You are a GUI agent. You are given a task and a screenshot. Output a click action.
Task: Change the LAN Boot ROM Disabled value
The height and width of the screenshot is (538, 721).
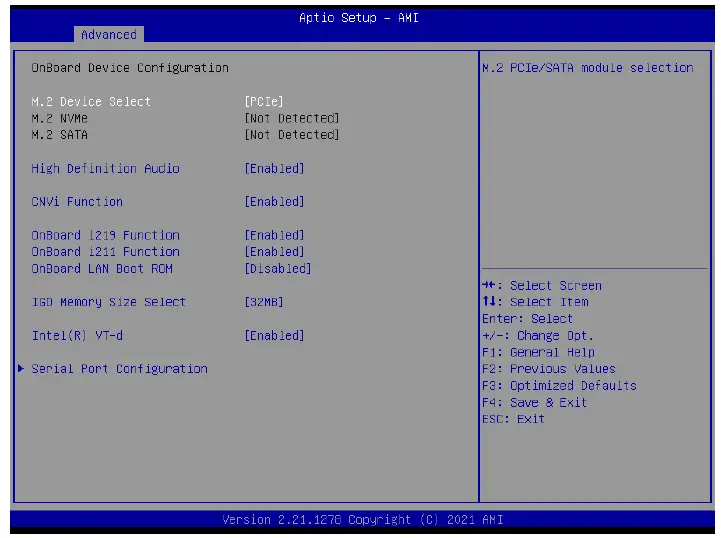tap(278, 269)
